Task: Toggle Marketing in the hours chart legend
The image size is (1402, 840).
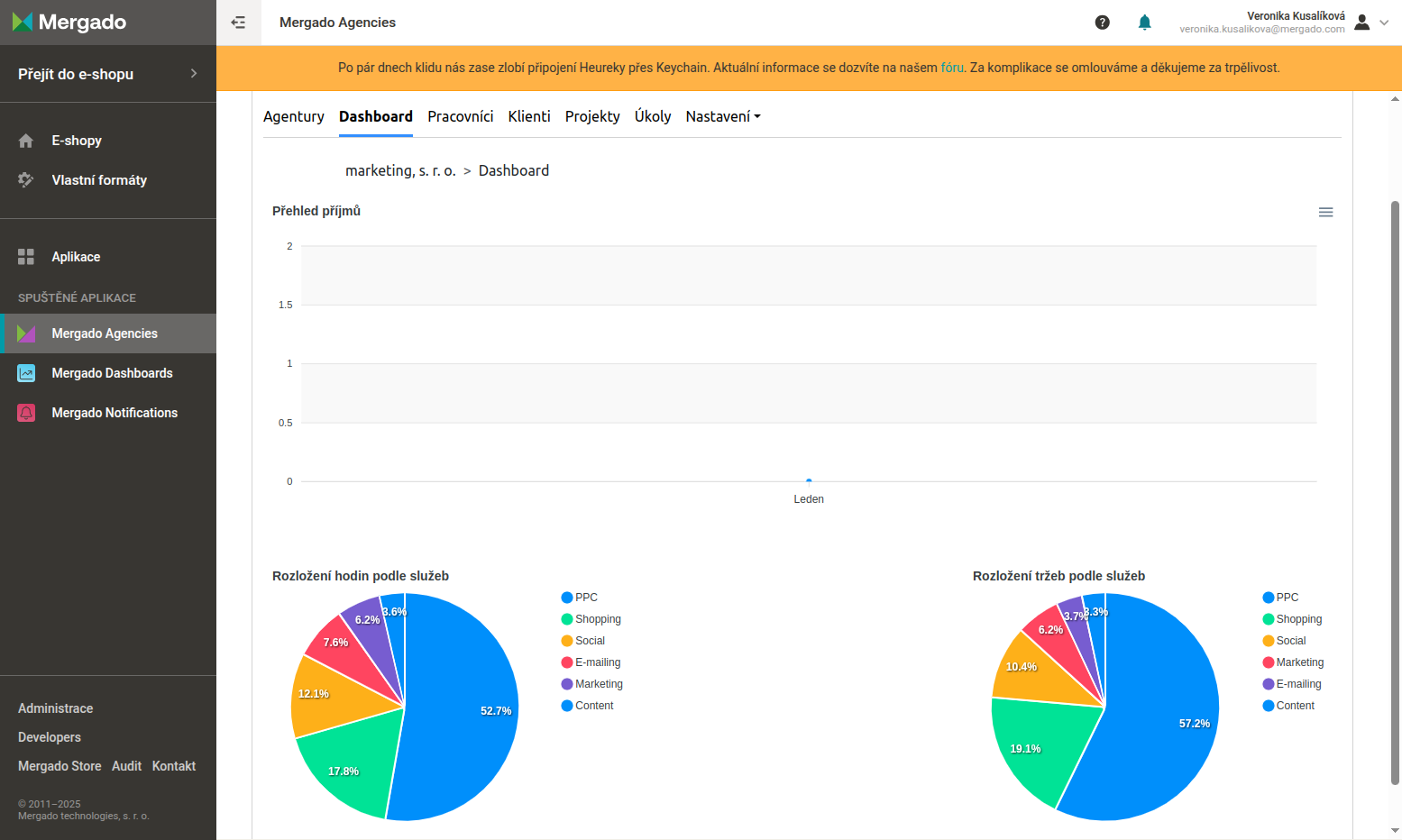Action: pos(592,684)
